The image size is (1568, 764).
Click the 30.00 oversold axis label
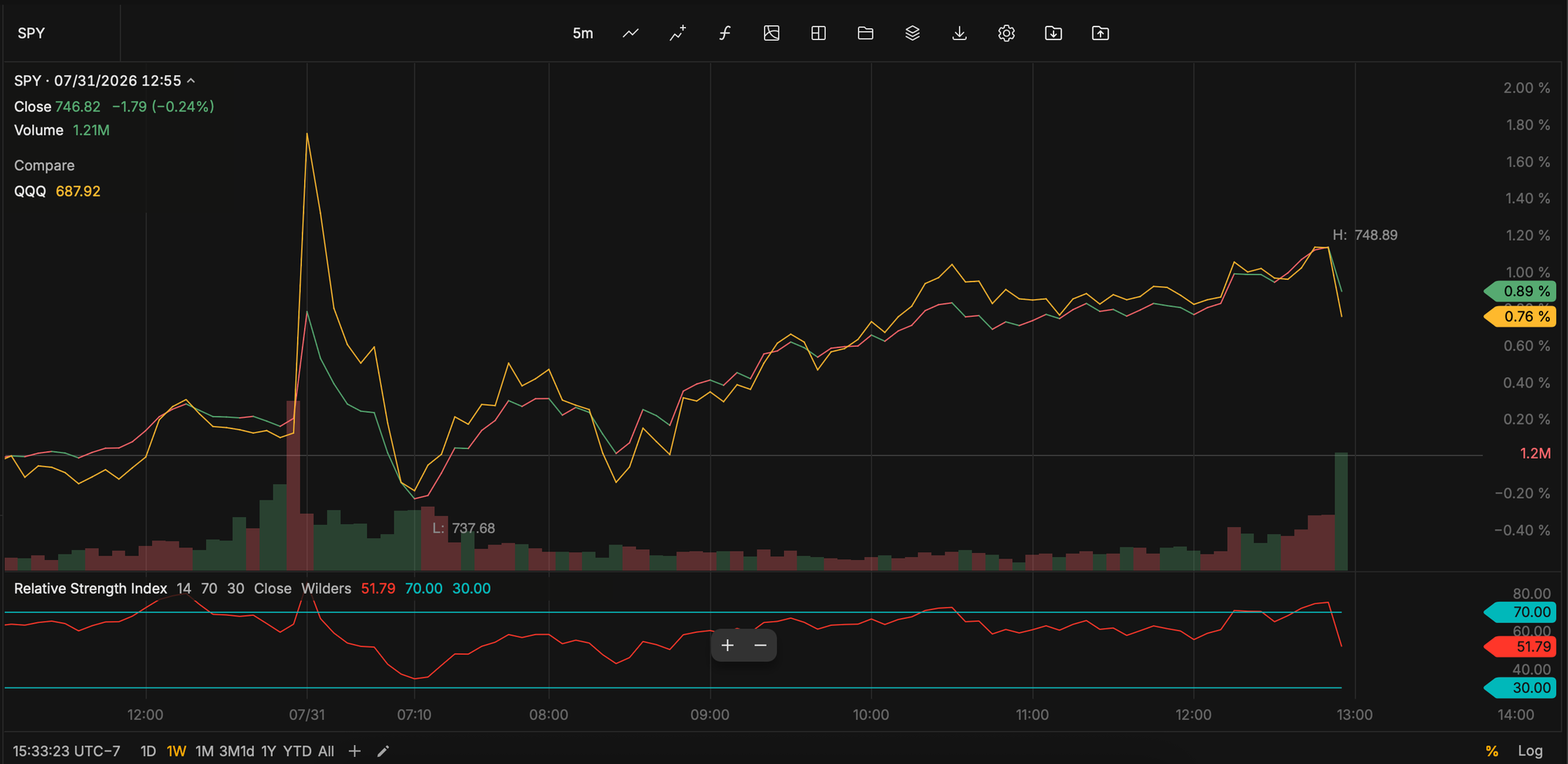(x=1520, y=688)
